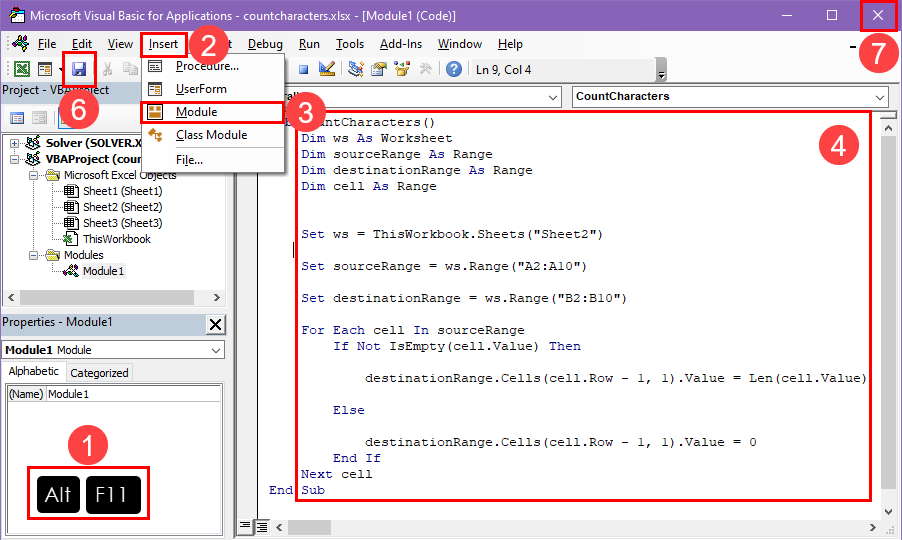This screenshot has height=540, width=902.
Task: Close the Properties - Module1 pane
Action: click(215, 324)
